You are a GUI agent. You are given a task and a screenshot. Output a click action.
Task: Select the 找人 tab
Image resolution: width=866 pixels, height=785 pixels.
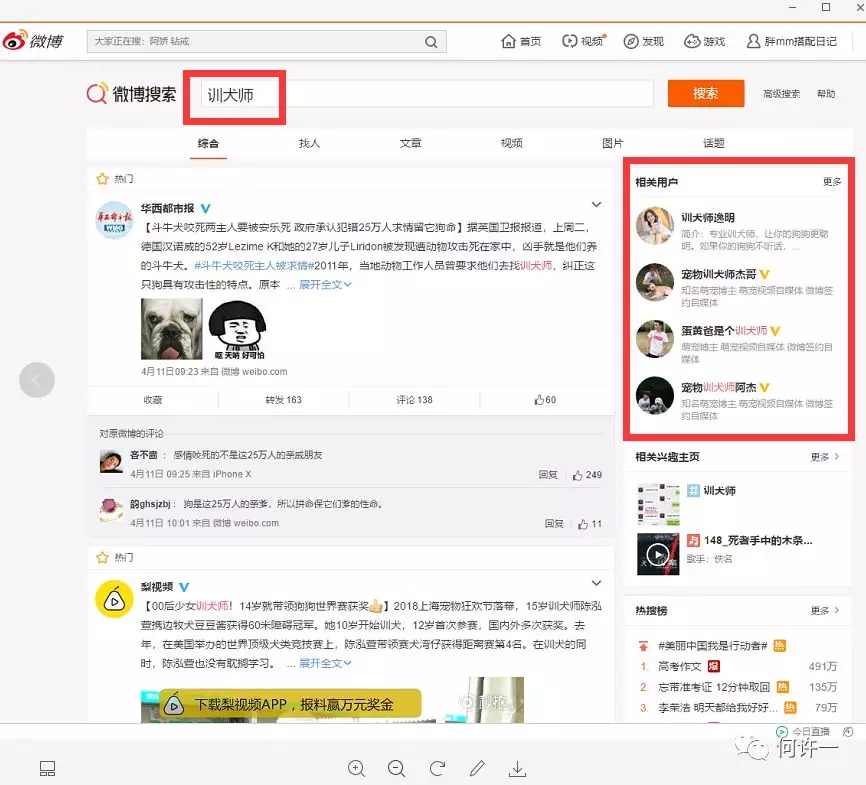309,144
